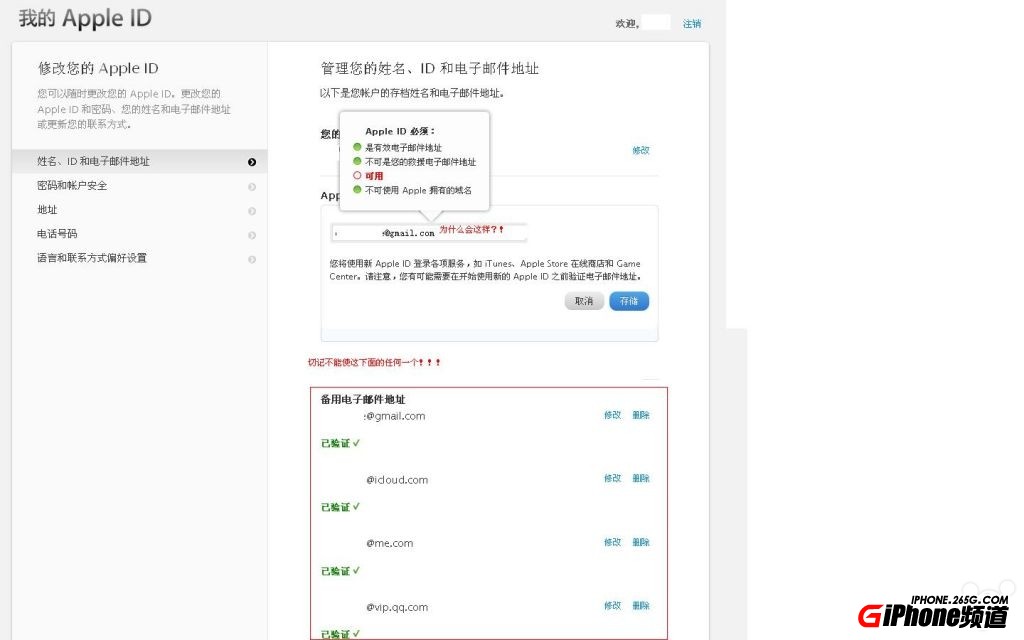Expand the 密码和帐户安全 chevron arrow

(x=251, y=185)
